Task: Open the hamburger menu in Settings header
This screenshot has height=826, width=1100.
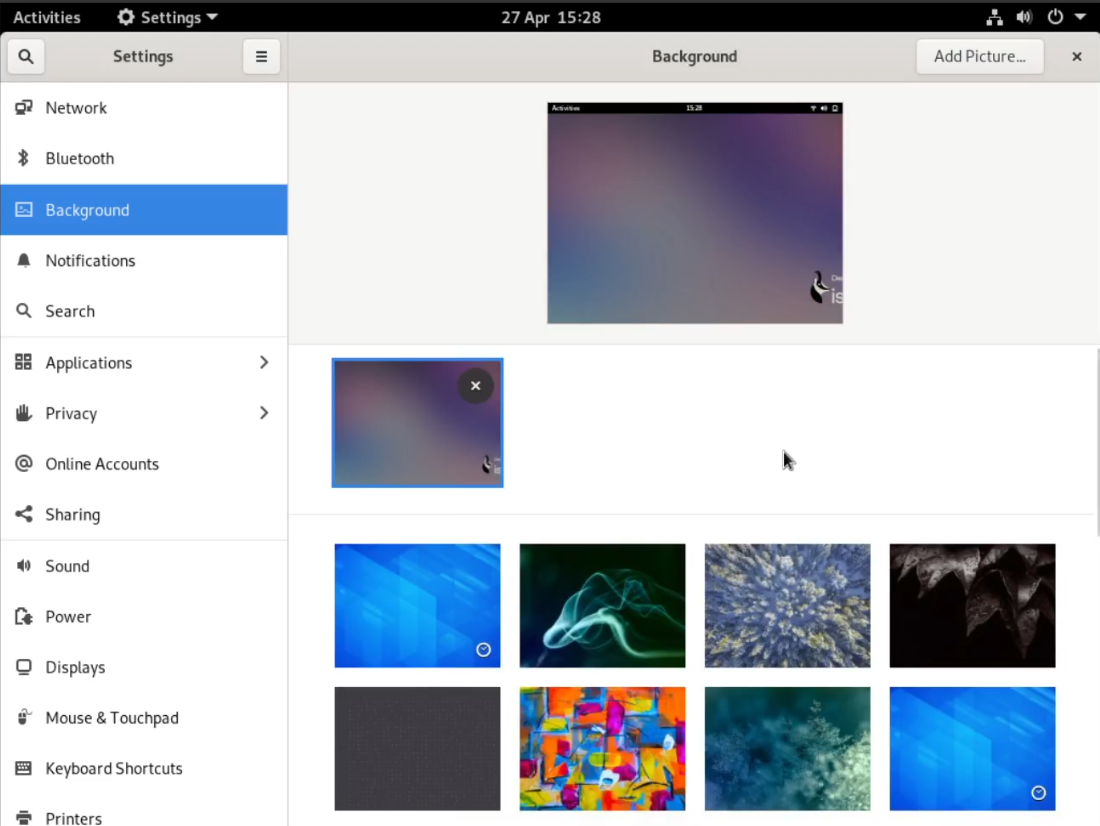Action: 261,57
